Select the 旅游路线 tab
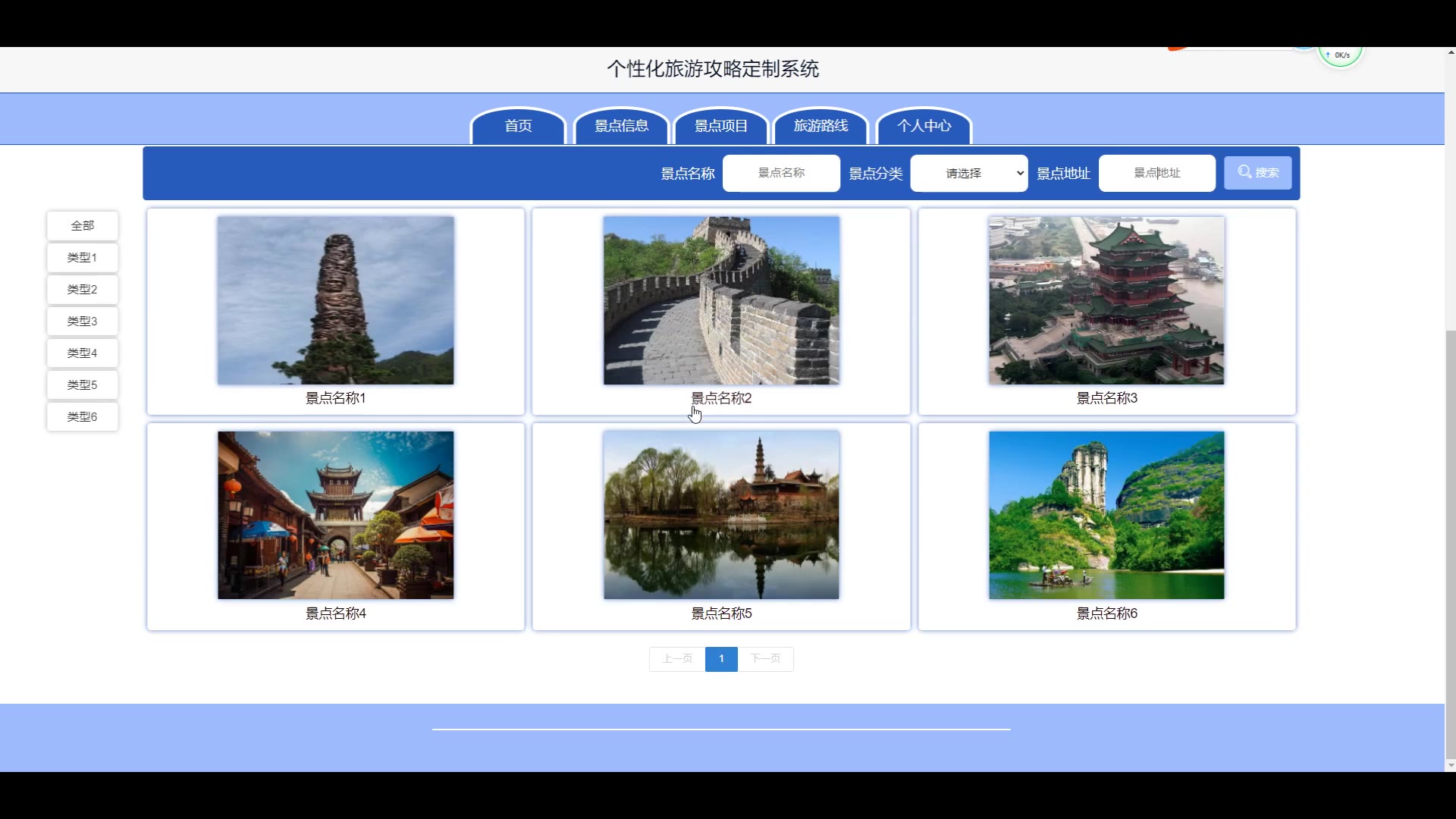Image resolution: width=1456 pixels, height=819 pixels. tap(821, 127)
